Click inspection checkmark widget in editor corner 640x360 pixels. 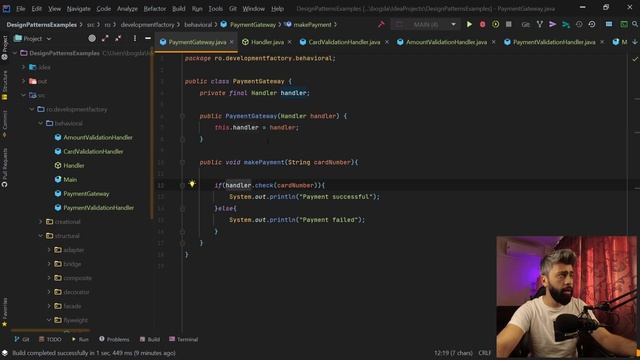point(635,59)
